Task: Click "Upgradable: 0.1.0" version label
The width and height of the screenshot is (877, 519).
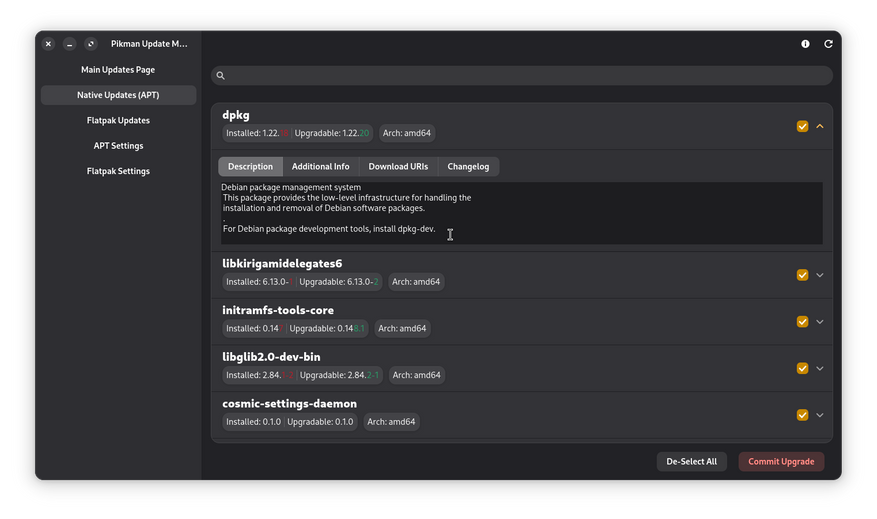Action: (x=320, y=422)
